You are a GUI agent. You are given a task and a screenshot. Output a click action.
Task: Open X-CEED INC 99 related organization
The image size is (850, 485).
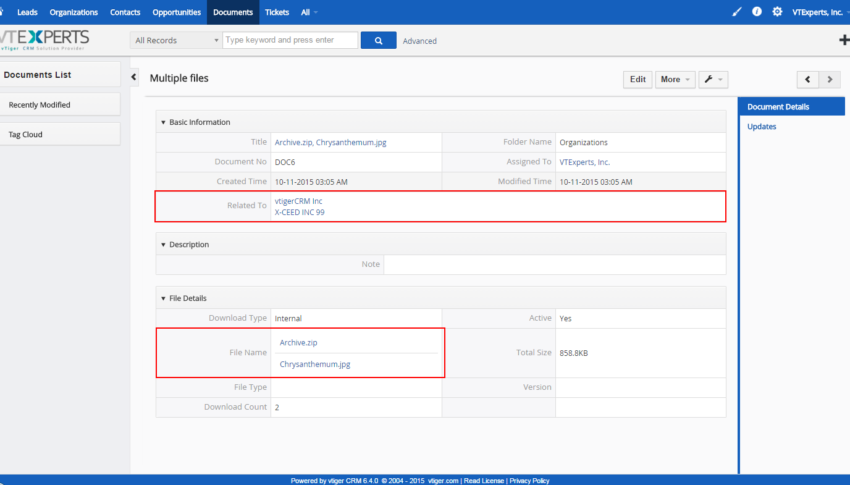(299, 212)
